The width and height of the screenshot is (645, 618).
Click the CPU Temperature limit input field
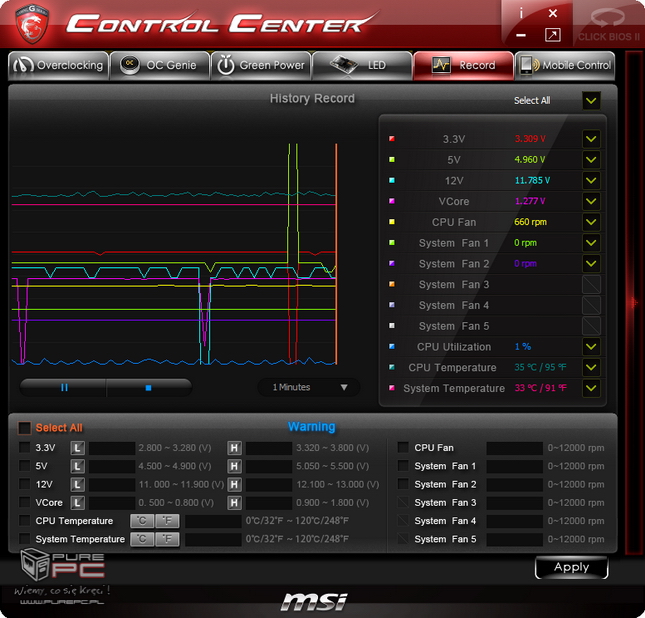(213, 521)
